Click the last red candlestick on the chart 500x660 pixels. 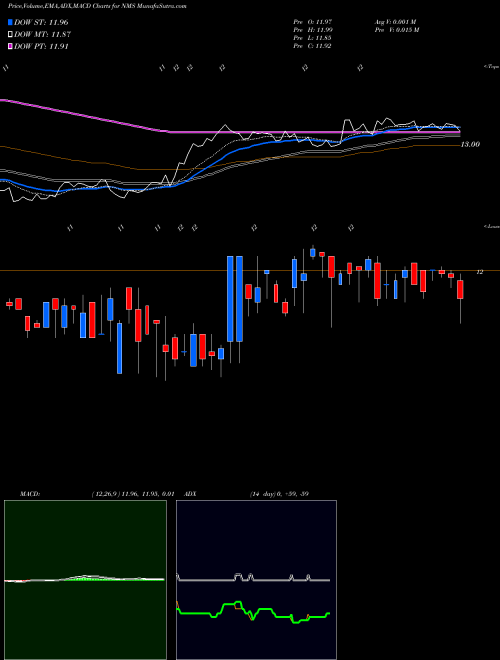(460, 290)
